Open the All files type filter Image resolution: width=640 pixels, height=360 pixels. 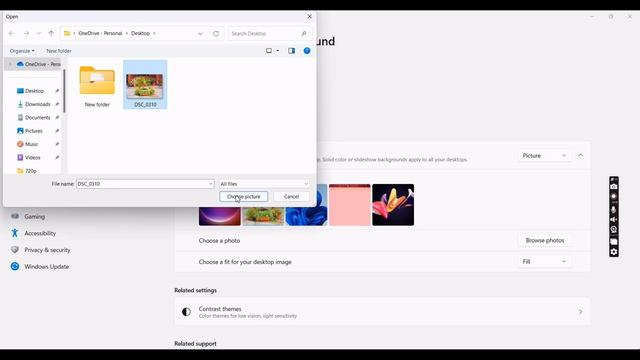point(264,184)
